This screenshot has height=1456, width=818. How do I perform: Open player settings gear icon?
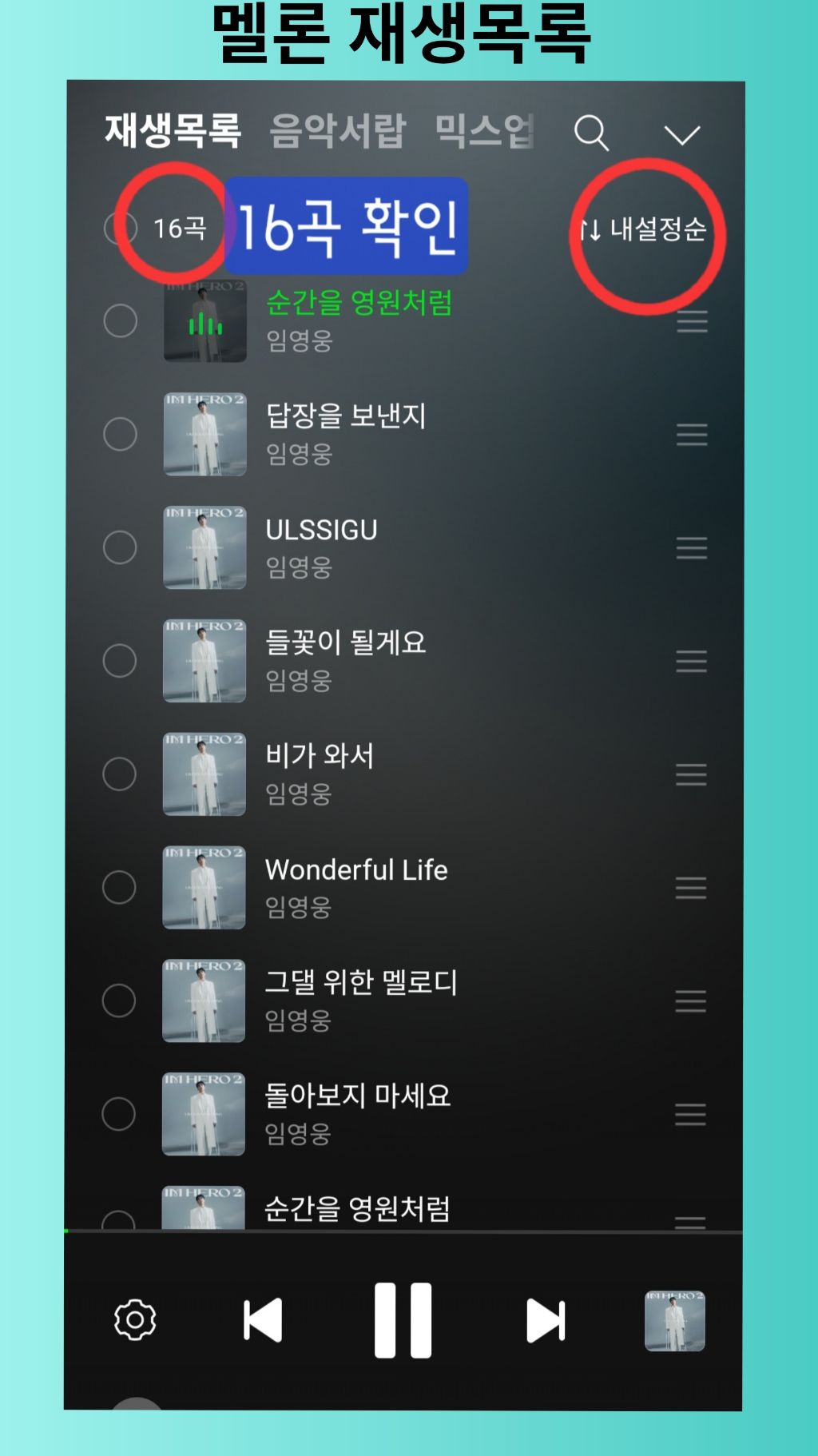click(135, 1320)
